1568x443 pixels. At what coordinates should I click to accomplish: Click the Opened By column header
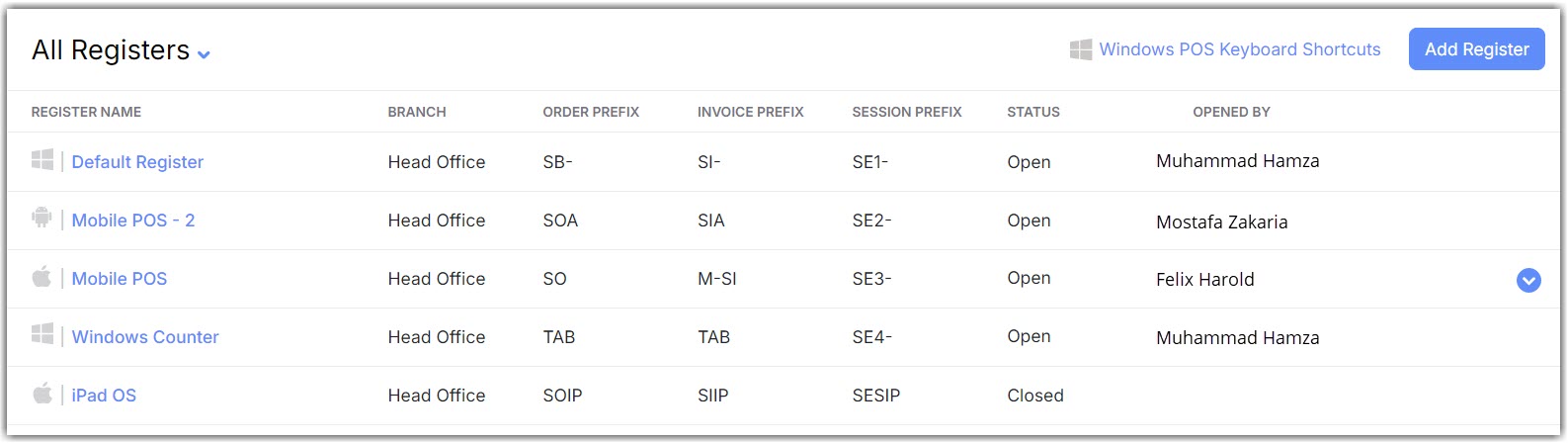tap(1231, 112)
